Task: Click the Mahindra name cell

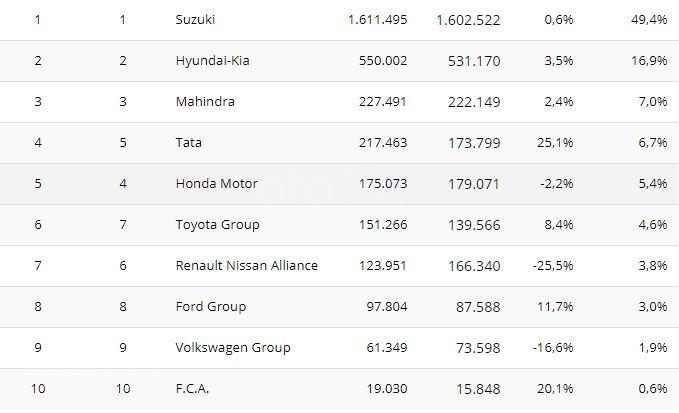Action: tap(205, 101)
